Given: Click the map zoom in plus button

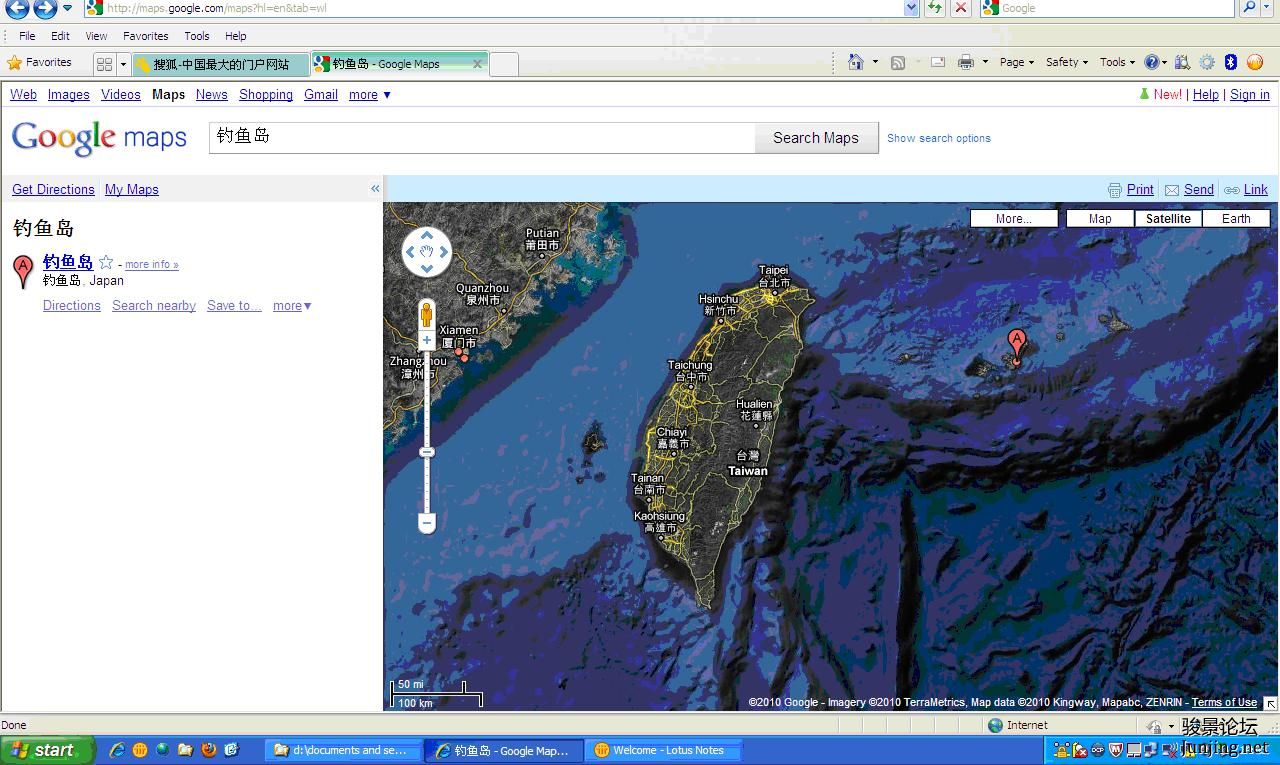Looking at the screenshot, I should (427, 341).
